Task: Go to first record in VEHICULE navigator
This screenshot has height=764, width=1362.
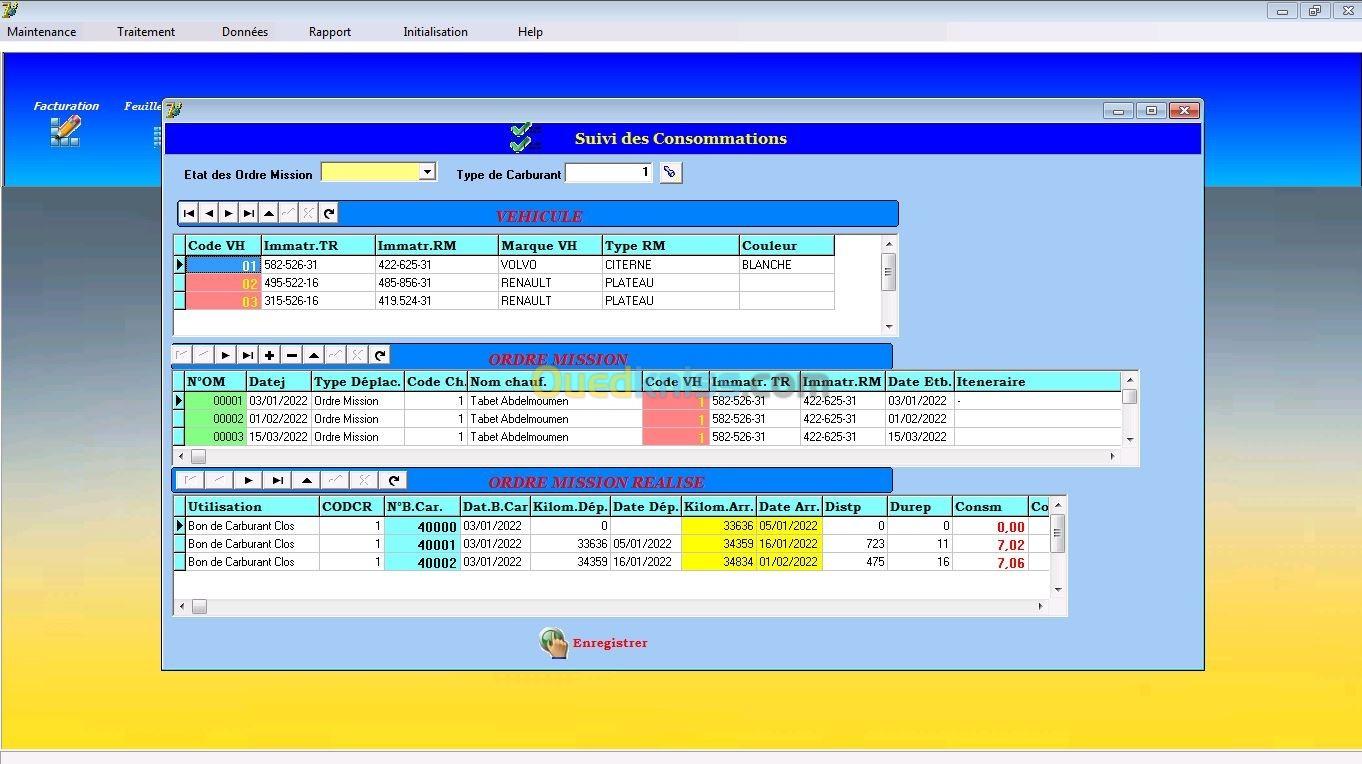Action: coord(189,213)
